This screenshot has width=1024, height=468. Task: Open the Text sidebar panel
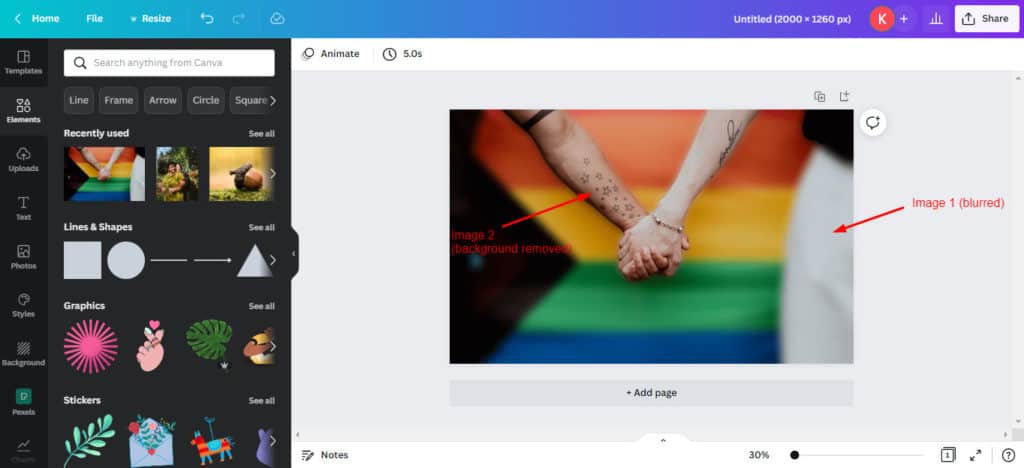pos(24,208)
